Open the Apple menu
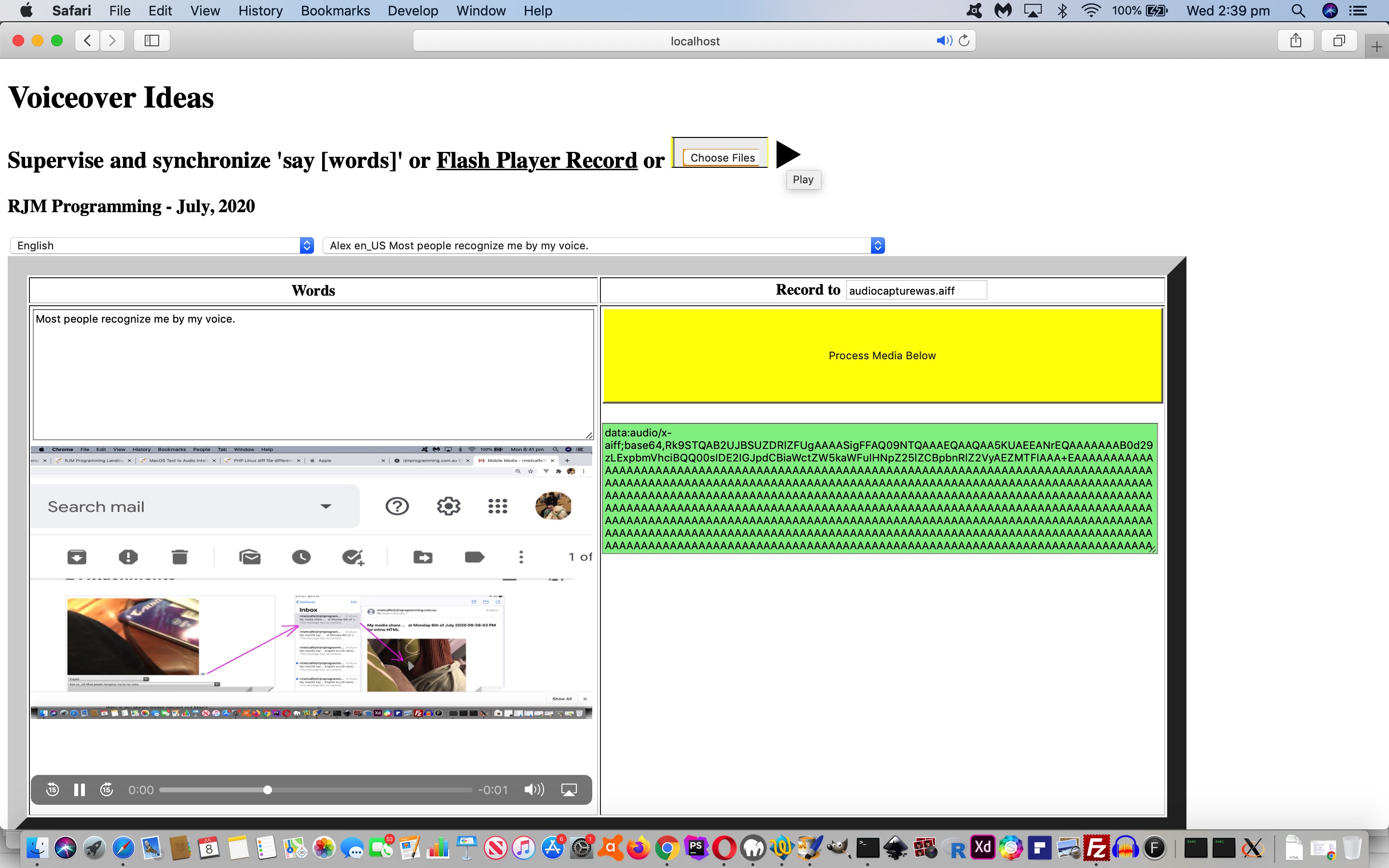This screenshot has width=1389, height=868. (x=27, y=10)
